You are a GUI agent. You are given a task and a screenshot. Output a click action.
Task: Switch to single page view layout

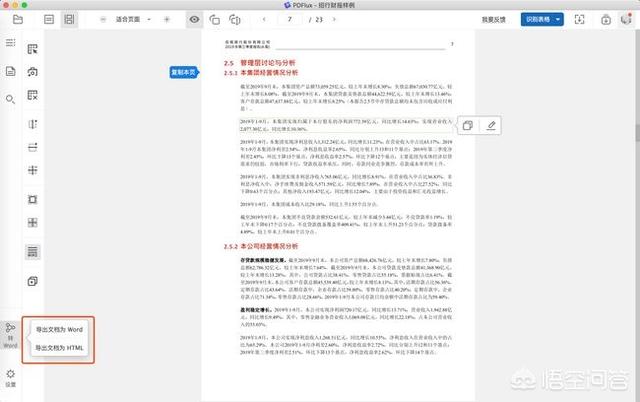coord(48,19)
